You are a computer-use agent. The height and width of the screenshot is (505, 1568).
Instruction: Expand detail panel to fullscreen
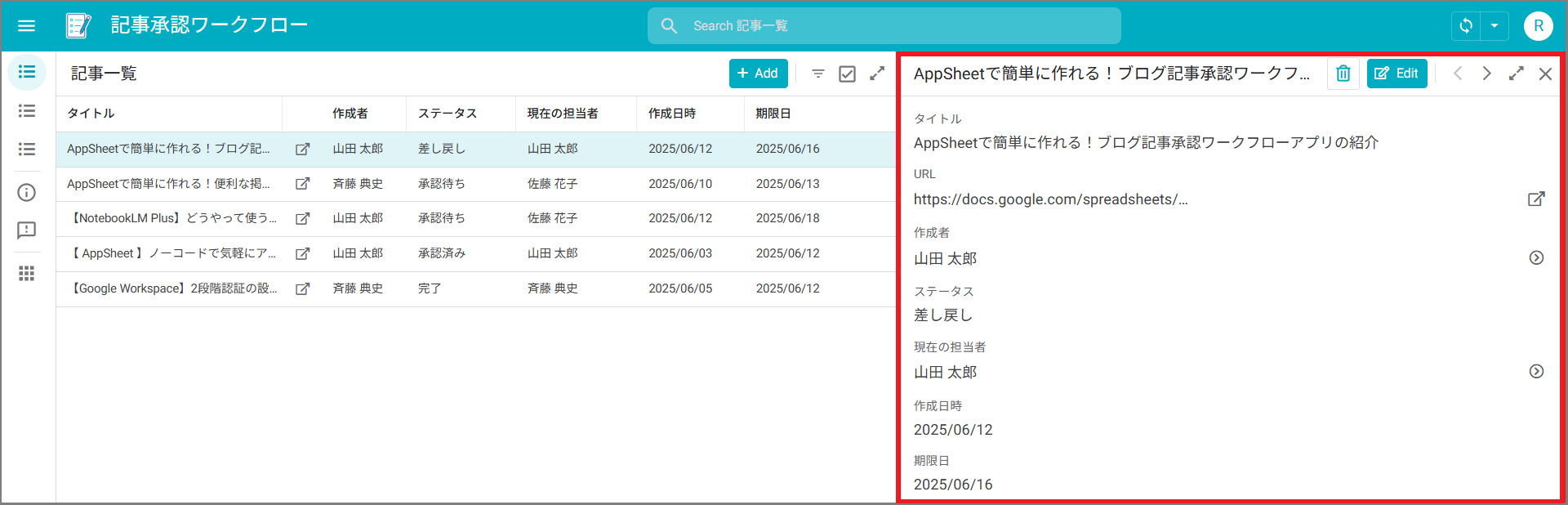[x=1517, y=74]
